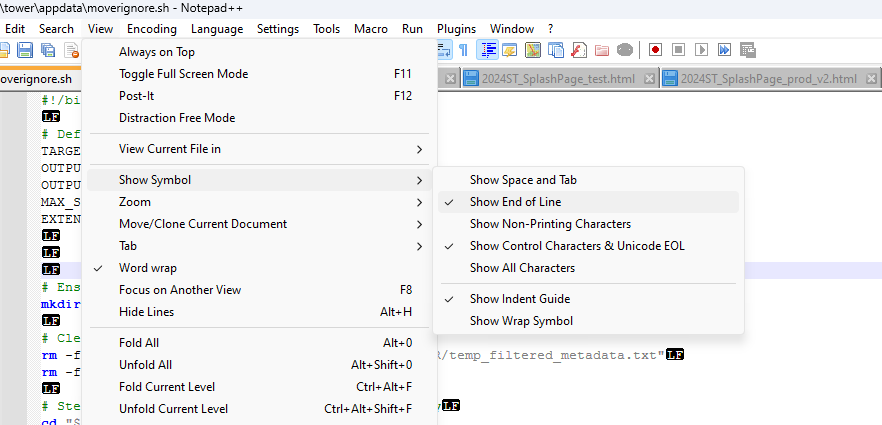The image size is (882, 425).
Task: Expand Move/Clone Current Document submenu
Action: point(258,224)
